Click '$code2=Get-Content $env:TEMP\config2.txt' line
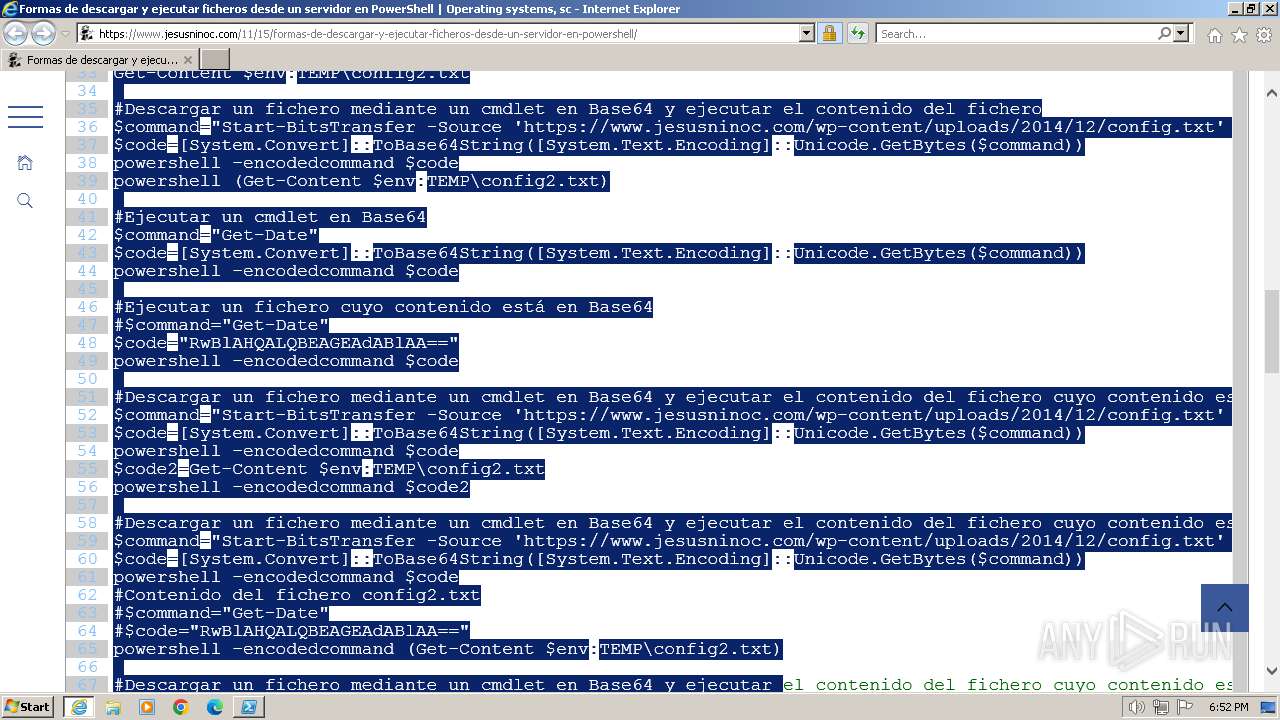 pos(329,469)
